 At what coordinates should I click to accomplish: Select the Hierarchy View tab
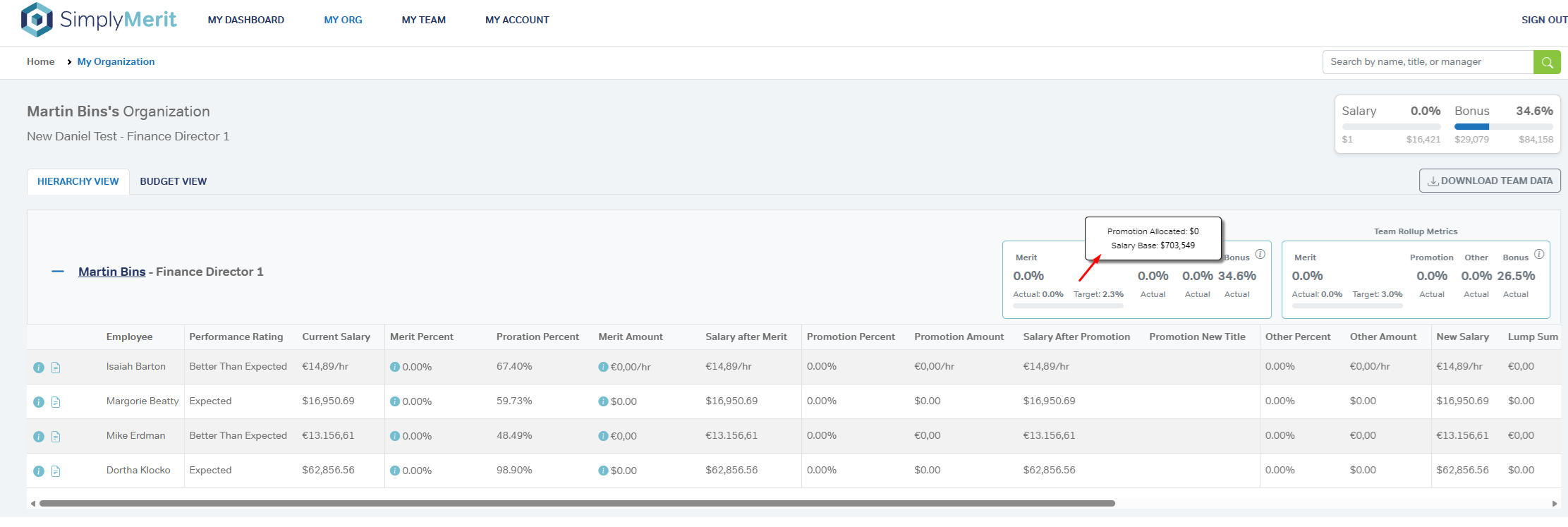click(78, 181)
